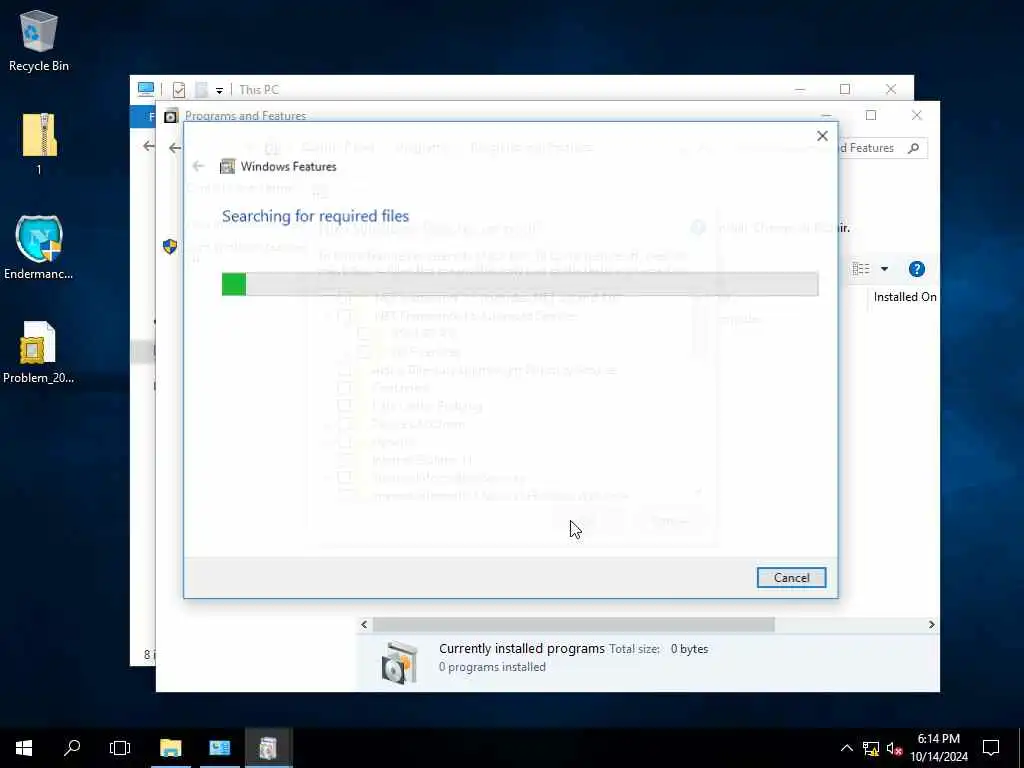Viewport: 1024px width, 768px height.
Task: Maximize the Programs and Features window
Action: 871,116
